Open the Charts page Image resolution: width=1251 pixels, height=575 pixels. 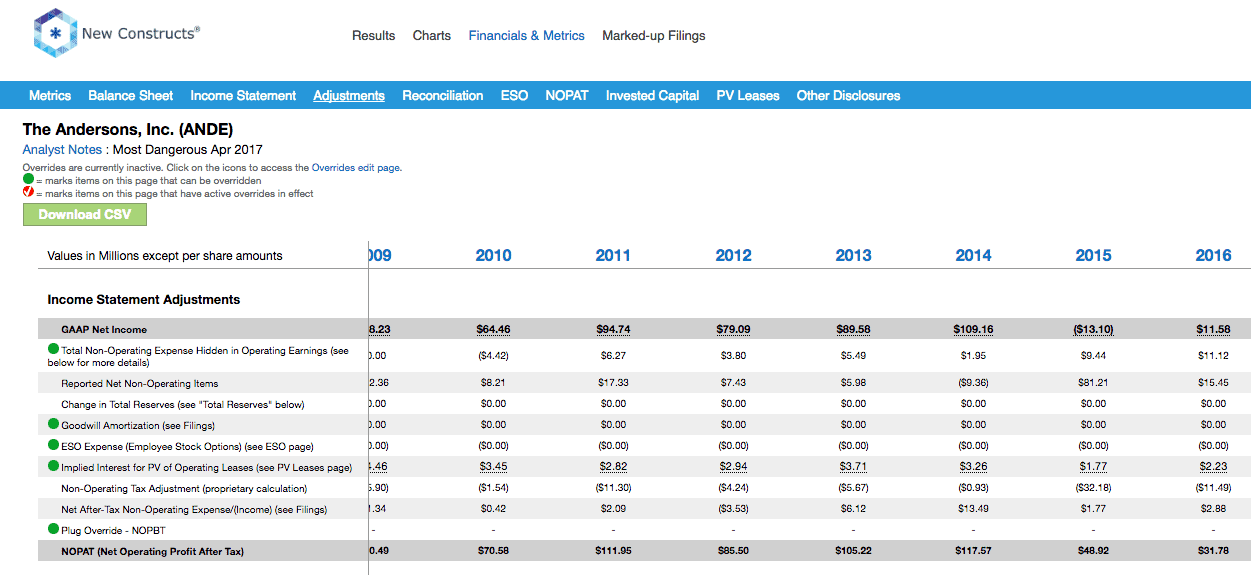tap(432, 35)
